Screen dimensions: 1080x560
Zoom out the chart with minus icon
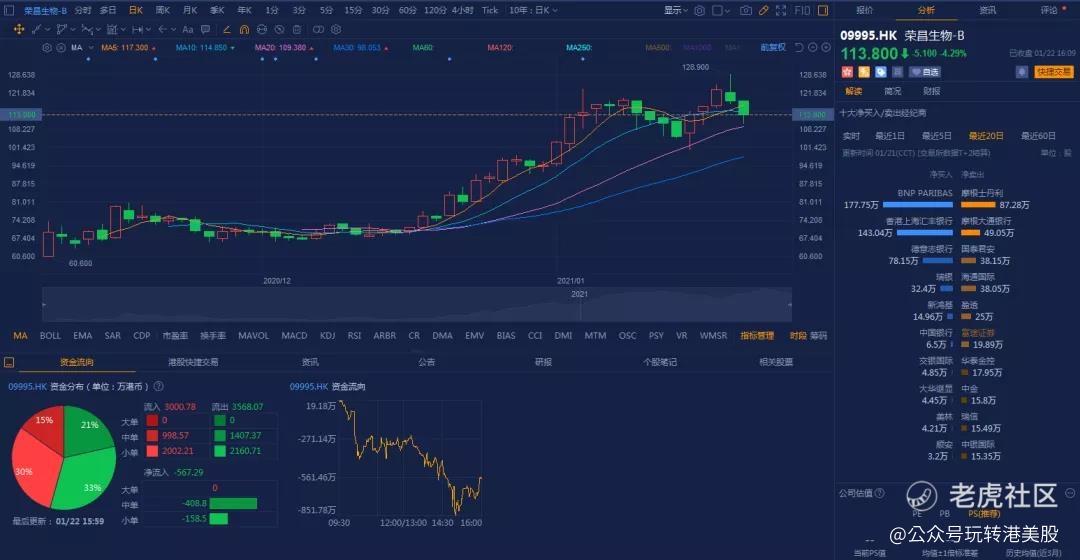pyautogui.click(x=813, y=48)
